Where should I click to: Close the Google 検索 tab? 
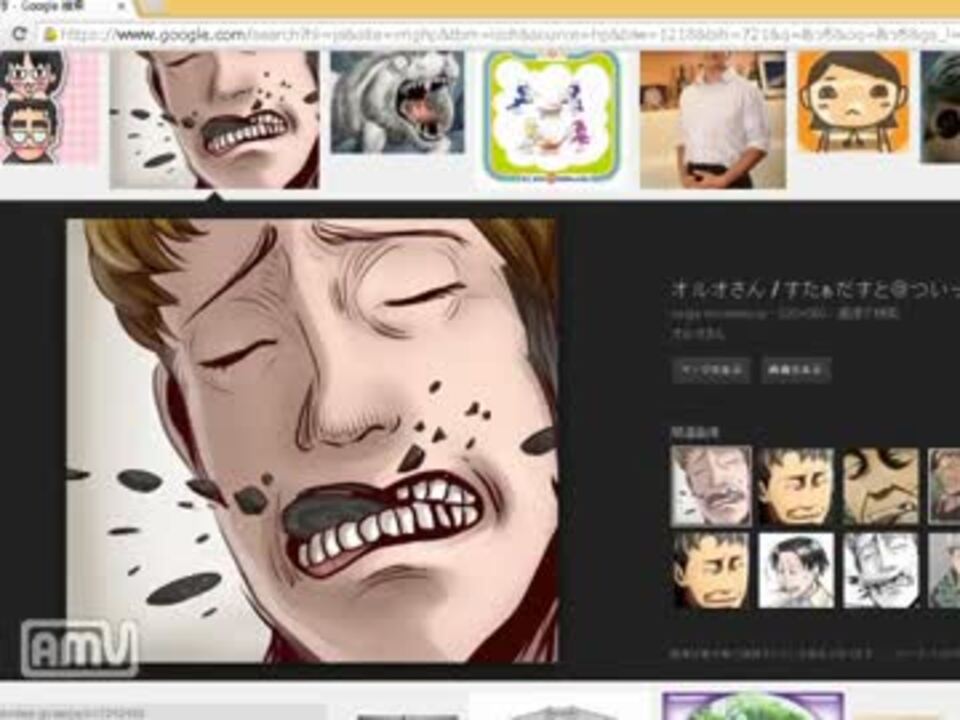[x=121, y=7]
